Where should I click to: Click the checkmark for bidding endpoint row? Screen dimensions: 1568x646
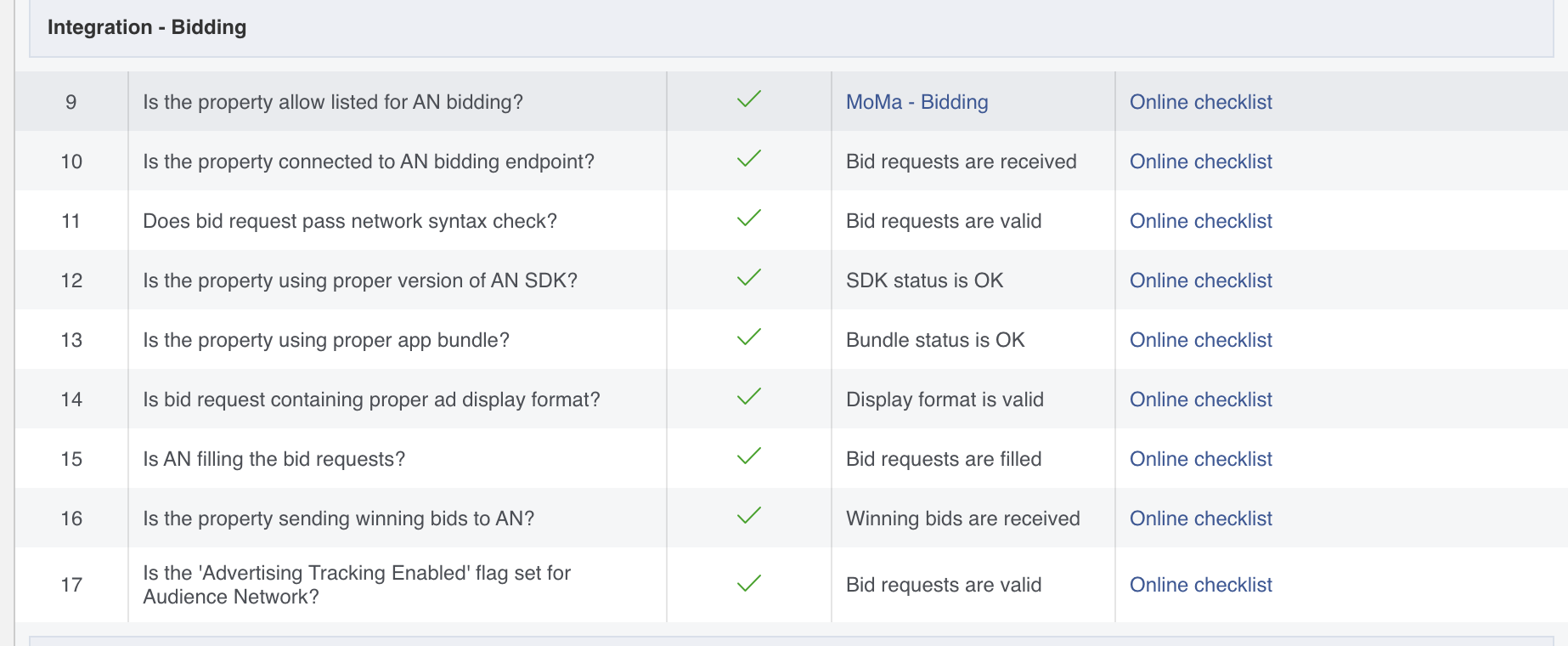tap(748, 160)
